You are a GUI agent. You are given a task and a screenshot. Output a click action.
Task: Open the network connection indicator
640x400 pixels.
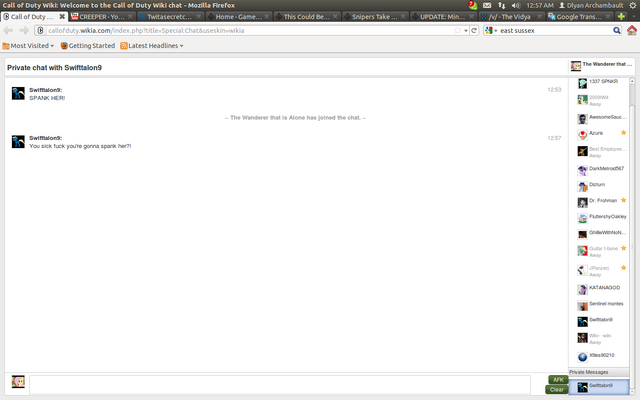coord(502,5)
